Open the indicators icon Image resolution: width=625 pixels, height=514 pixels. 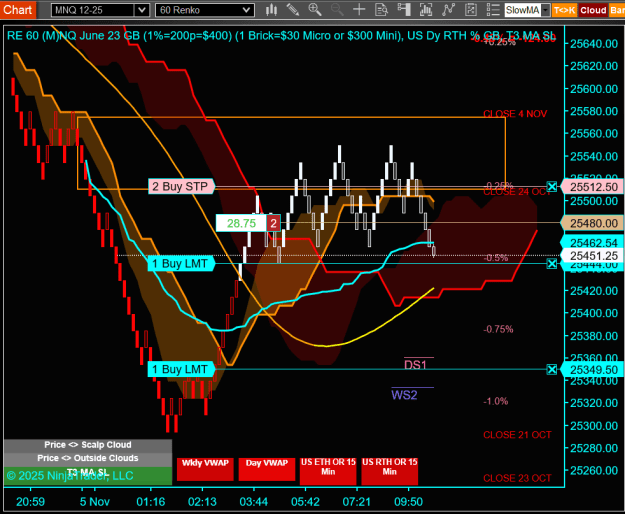pyautogui.click(x=426, y=10)
